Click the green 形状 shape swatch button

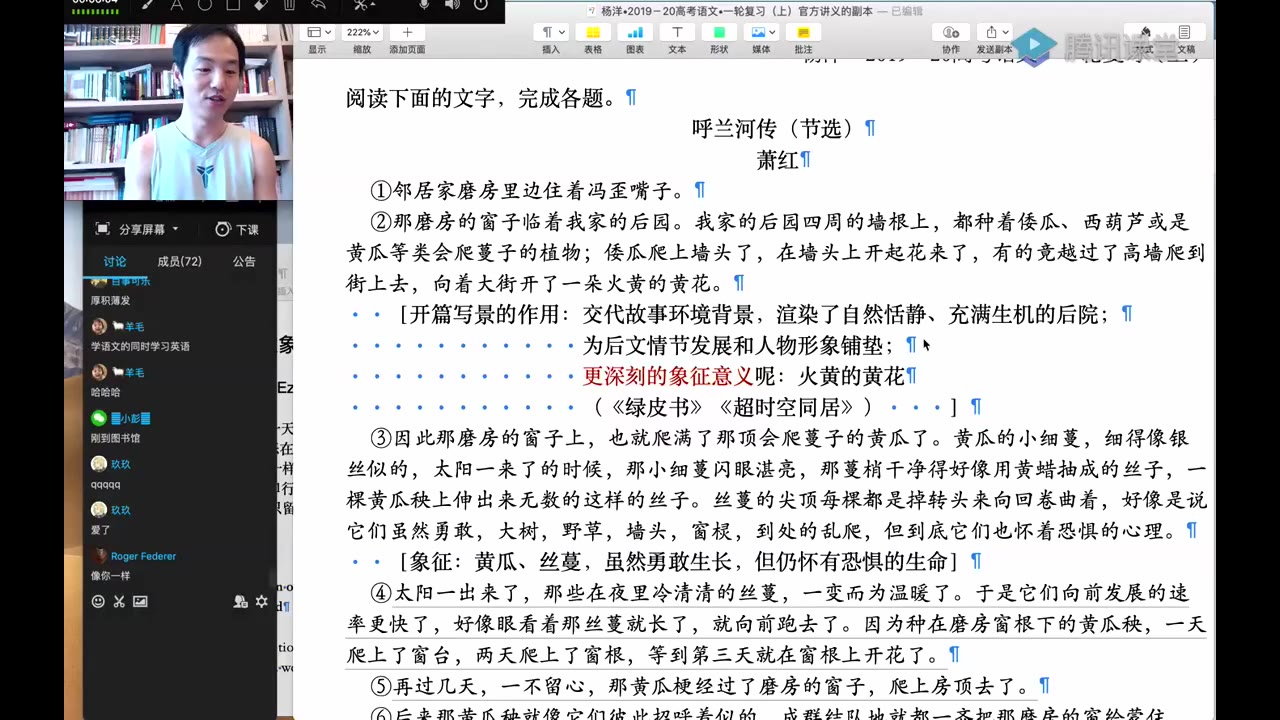click(719, 32)
